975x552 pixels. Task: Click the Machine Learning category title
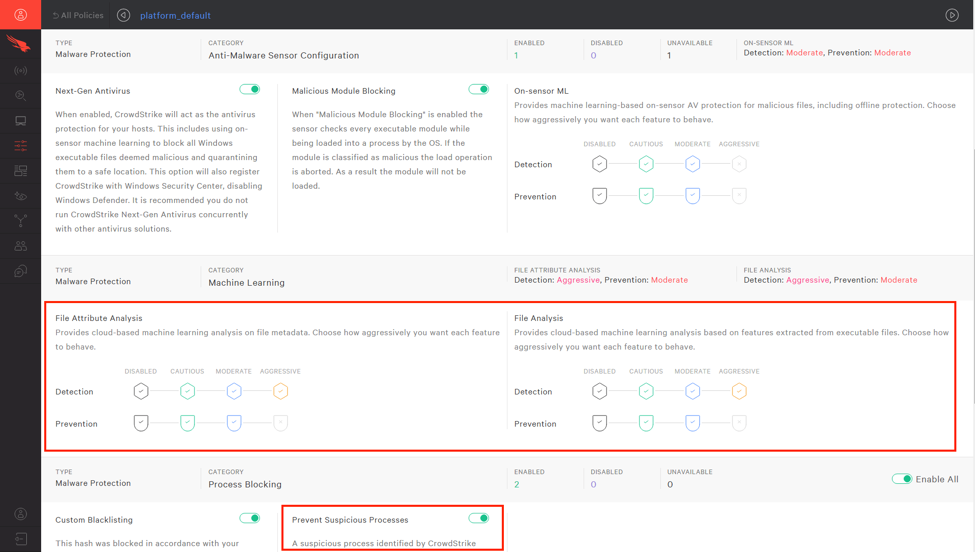coord(246,283)
